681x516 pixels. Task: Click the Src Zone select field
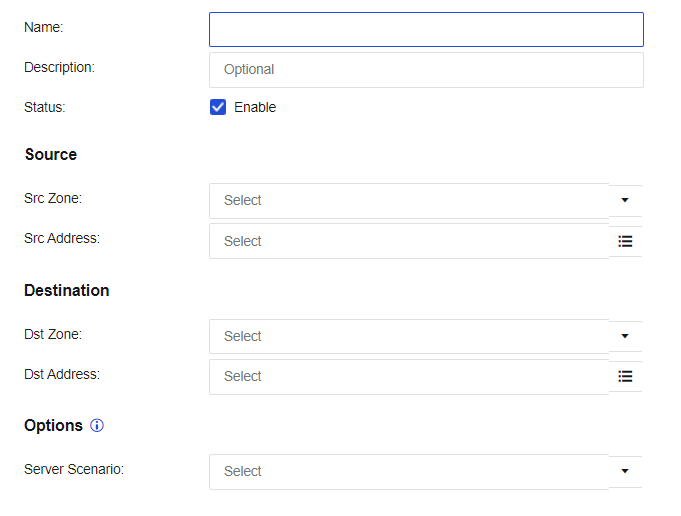point(408,200)
